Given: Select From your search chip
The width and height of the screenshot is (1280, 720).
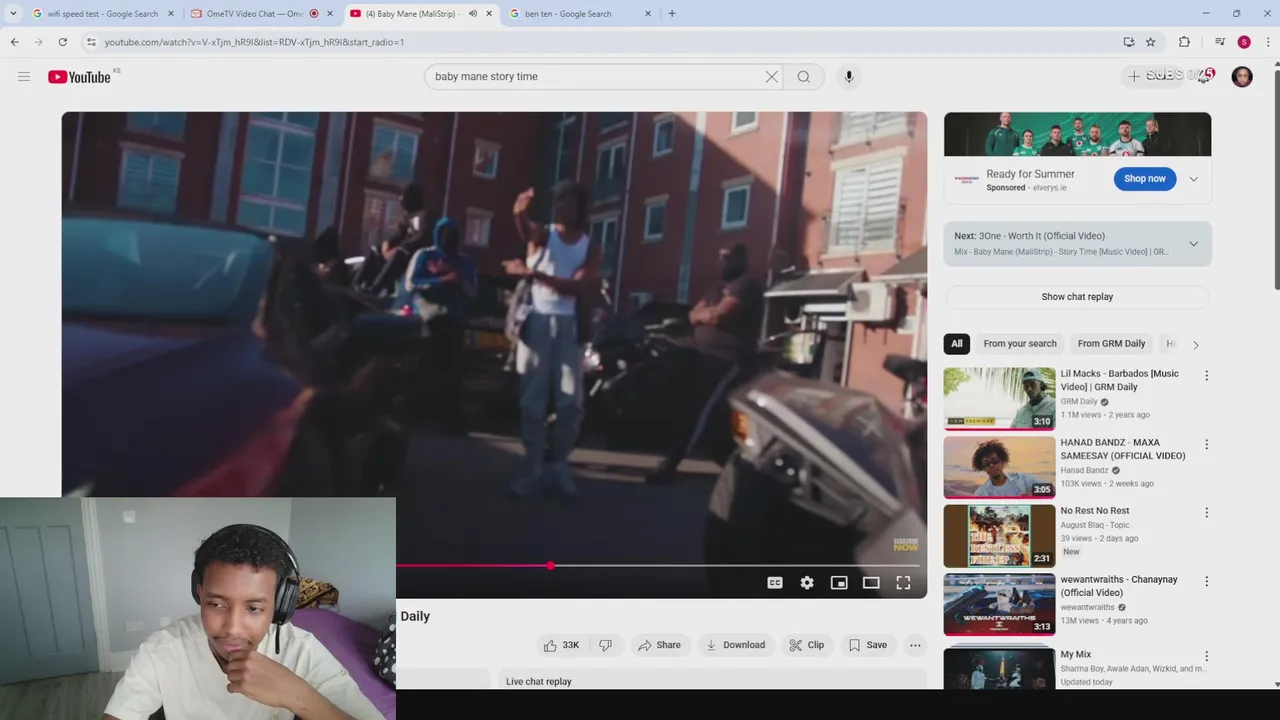Looking at the screenshot, I should [1019, 344].
